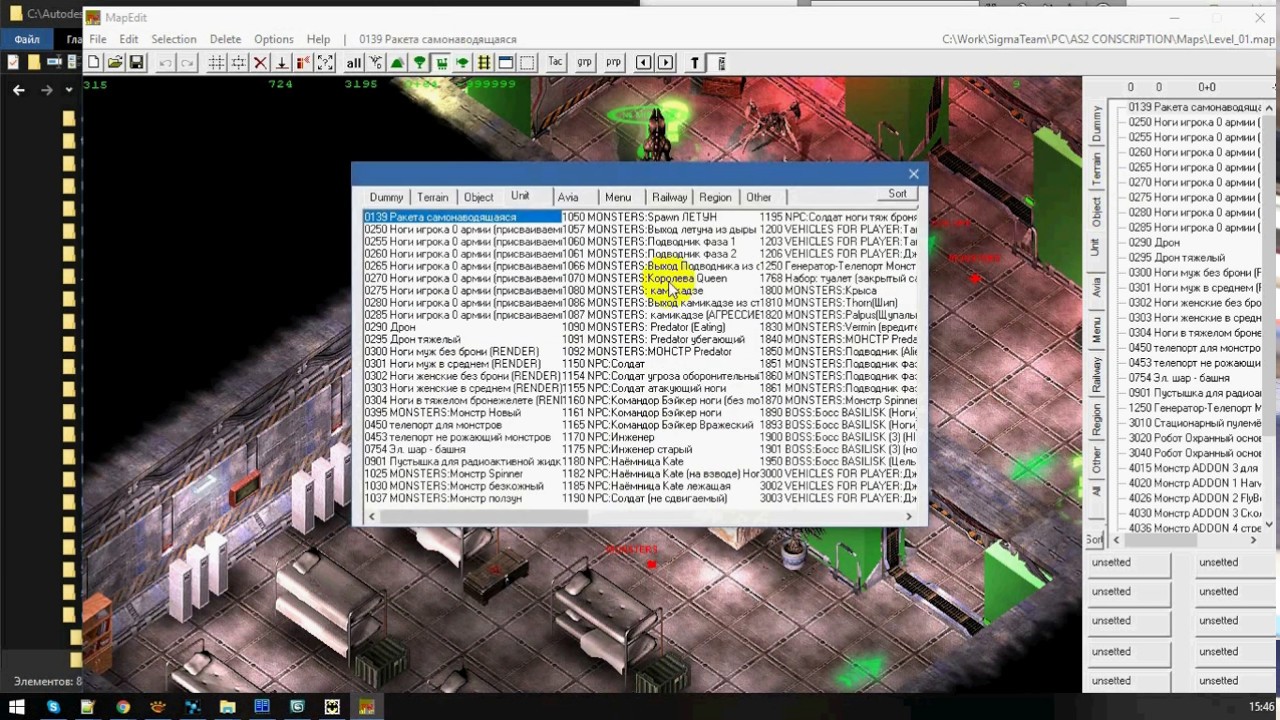Open the Edit menu

pos(129,39)
